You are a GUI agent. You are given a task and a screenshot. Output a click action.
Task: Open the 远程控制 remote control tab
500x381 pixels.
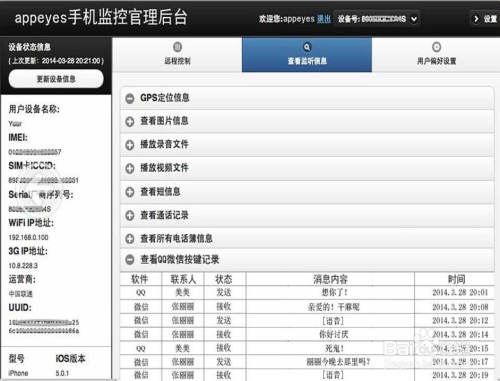pos(177,55)
